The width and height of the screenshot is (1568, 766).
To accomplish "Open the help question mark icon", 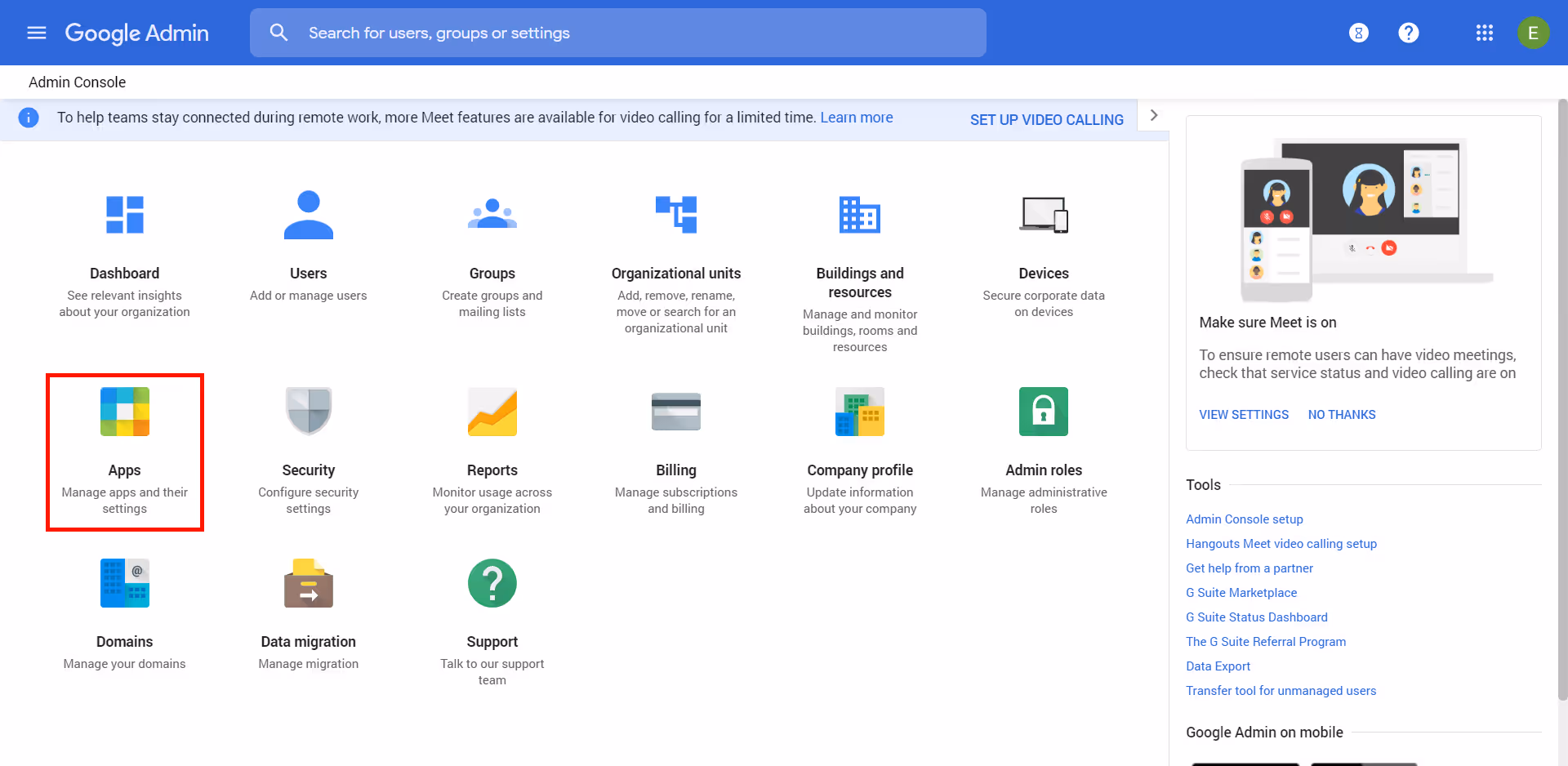I will pos(1408,33).
